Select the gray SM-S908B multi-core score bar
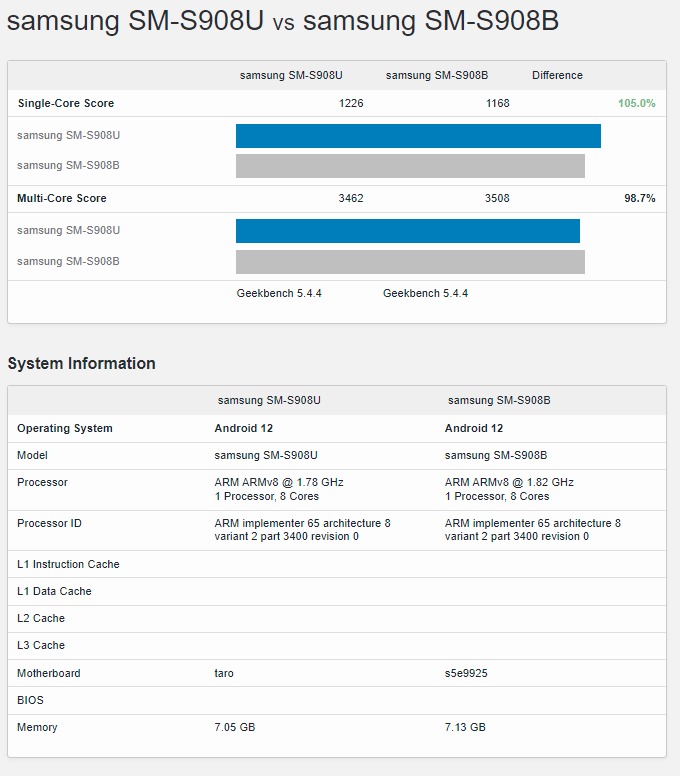680x776 pixels. click(x=410, y=262)
